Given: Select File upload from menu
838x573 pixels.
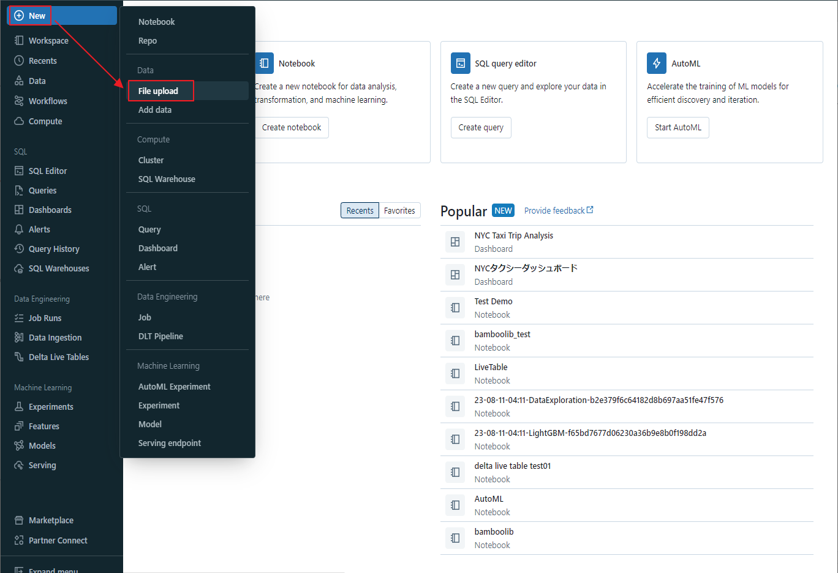Looking at the screenshot, I should (x=159, y=91).
